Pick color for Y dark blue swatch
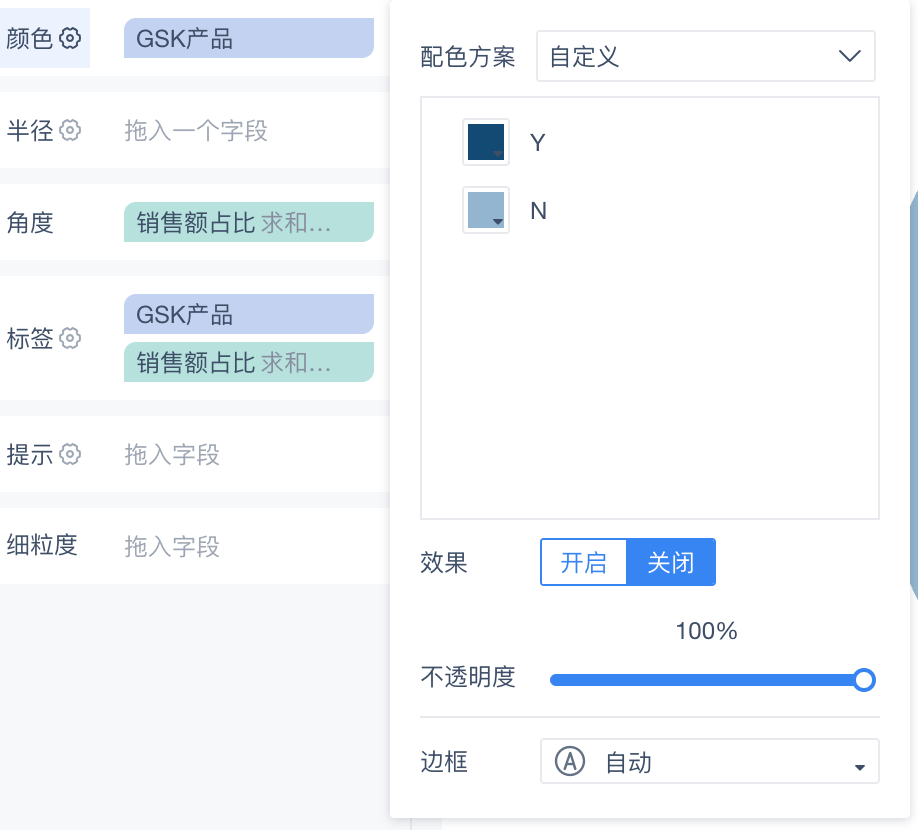 pos(486,142)
